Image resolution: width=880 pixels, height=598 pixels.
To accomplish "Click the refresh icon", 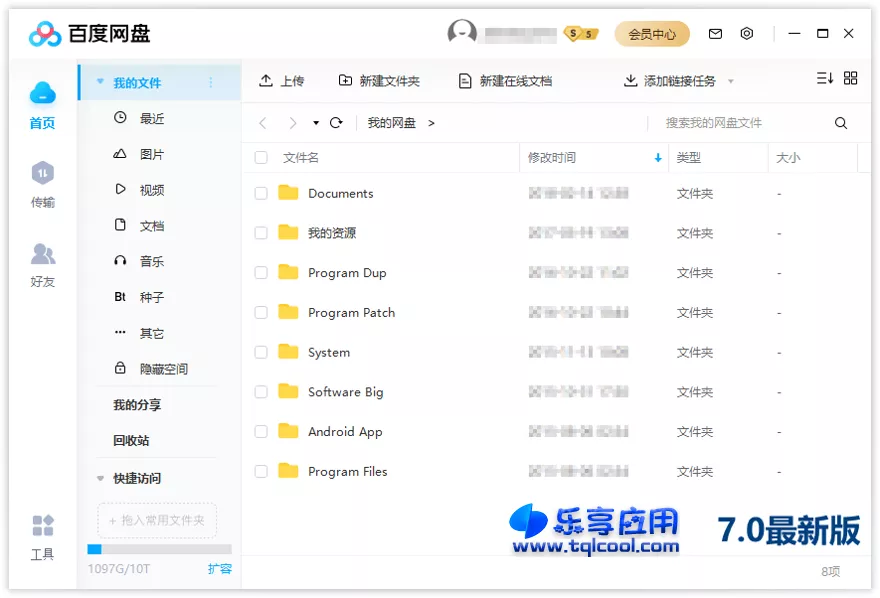I will [x=336, y=122].
